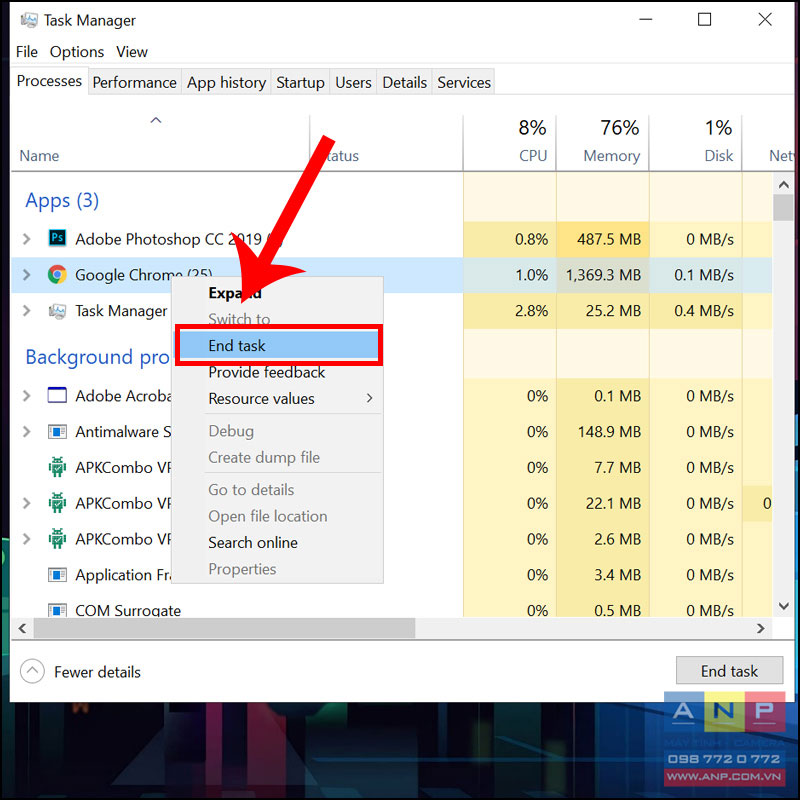Image resolution: width=800 pixels, height=800 pixels.
Task: Expand the Google Chrome process group
Action: [27, 274]
